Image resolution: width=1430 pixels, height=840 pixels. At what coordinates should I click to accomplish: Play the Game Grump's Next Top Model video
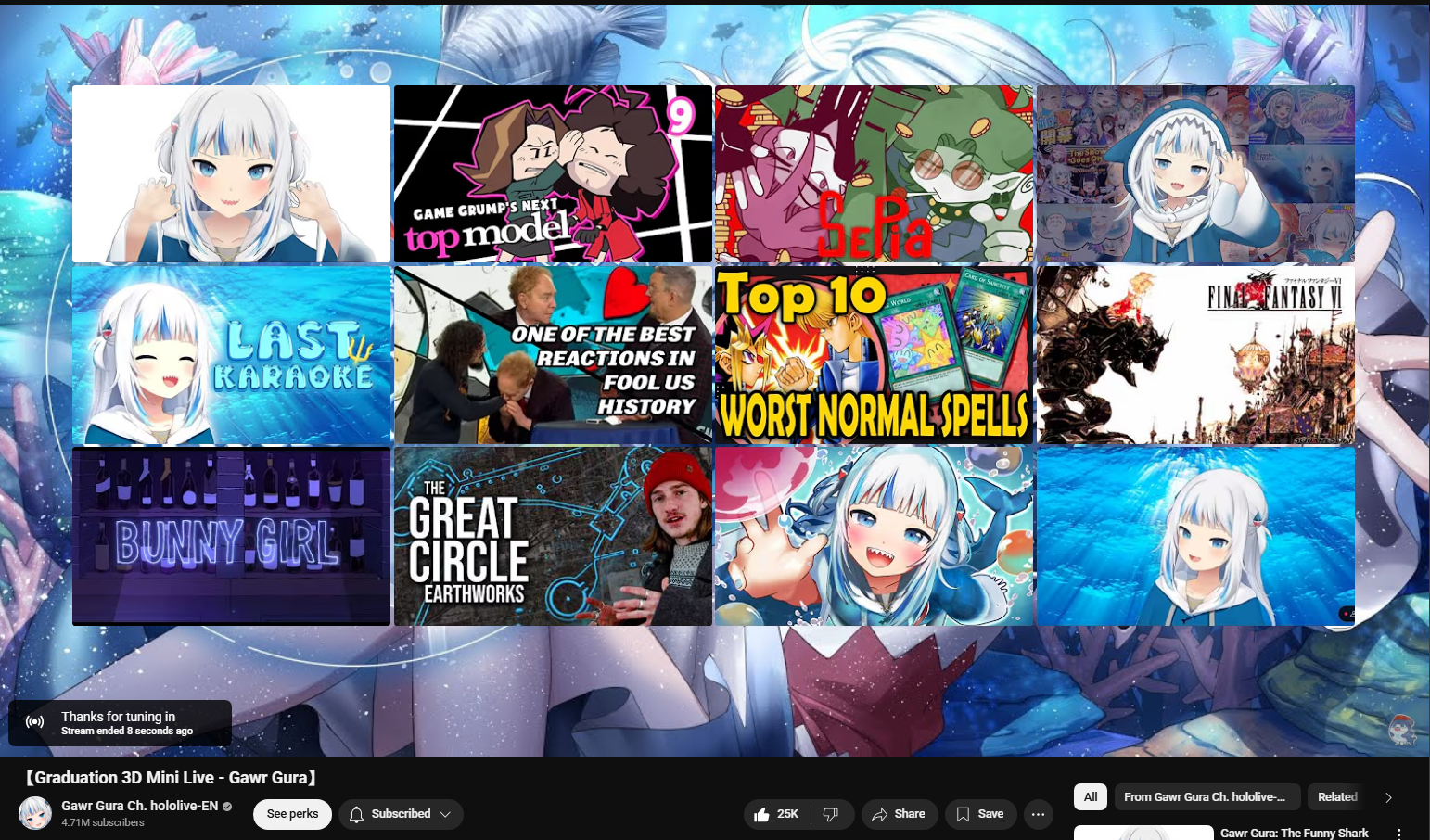pyautogui.click(x=553, y=174)
